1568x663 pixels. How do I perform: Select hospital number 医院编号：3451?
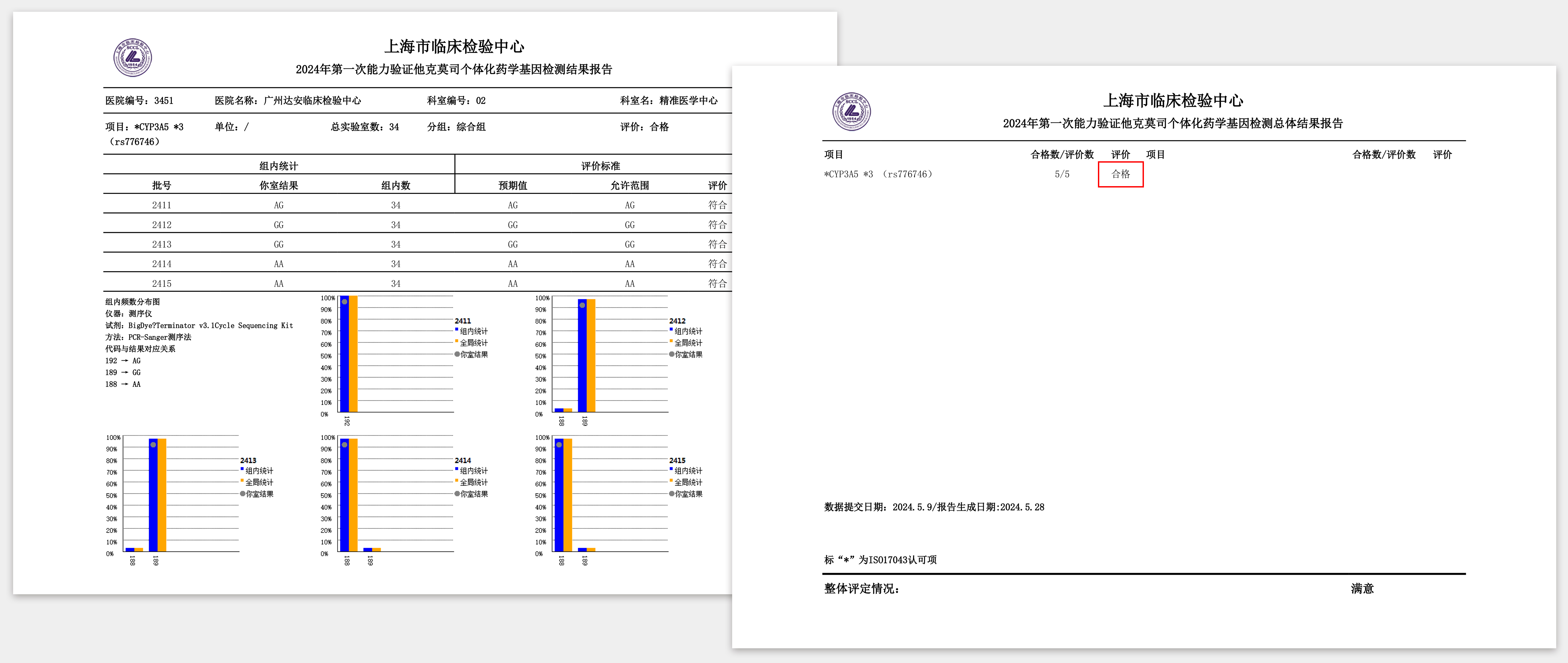point(139,101)
